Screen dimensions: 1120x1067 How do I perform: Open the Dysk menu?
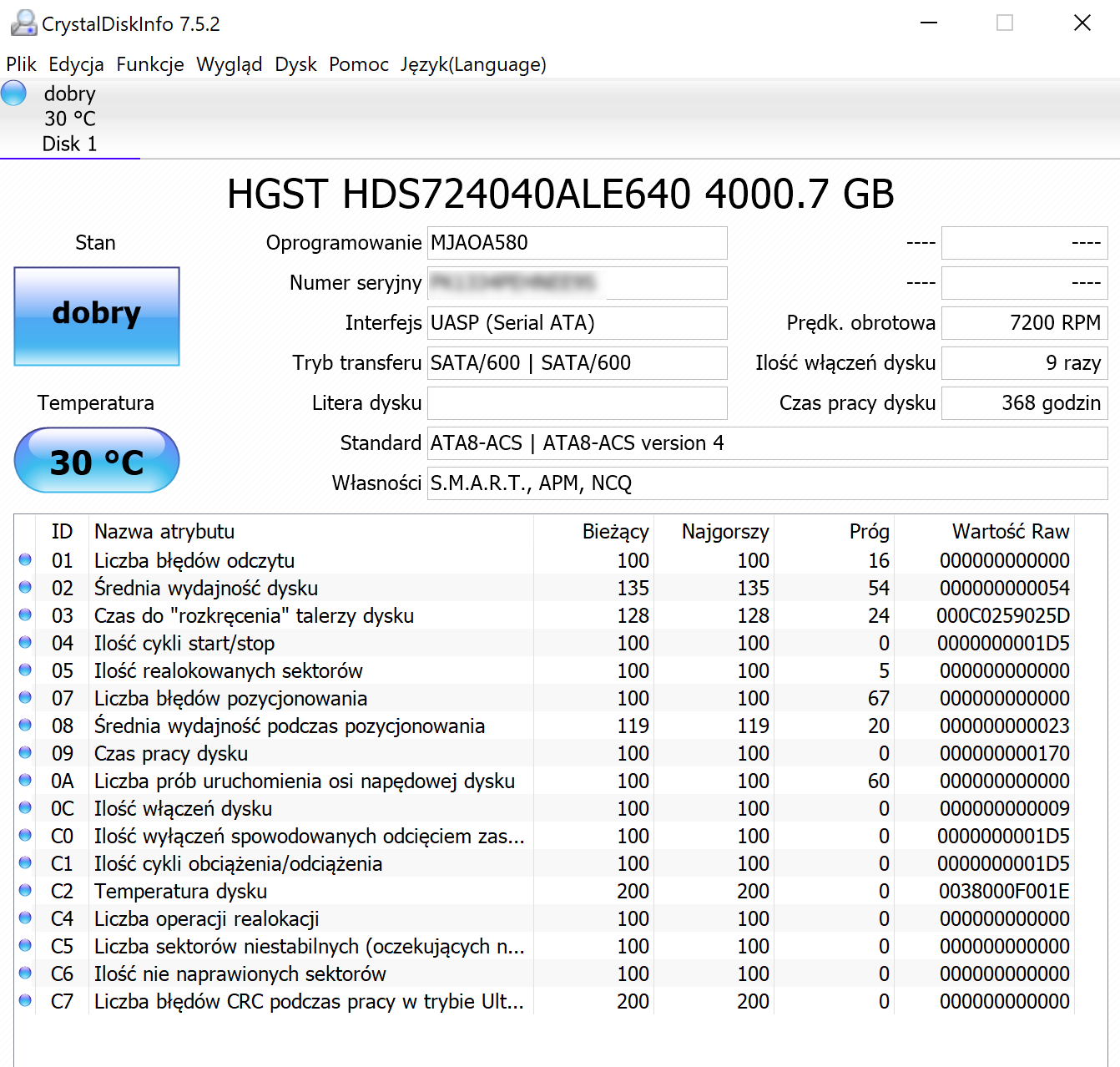[x=296, y=64]
